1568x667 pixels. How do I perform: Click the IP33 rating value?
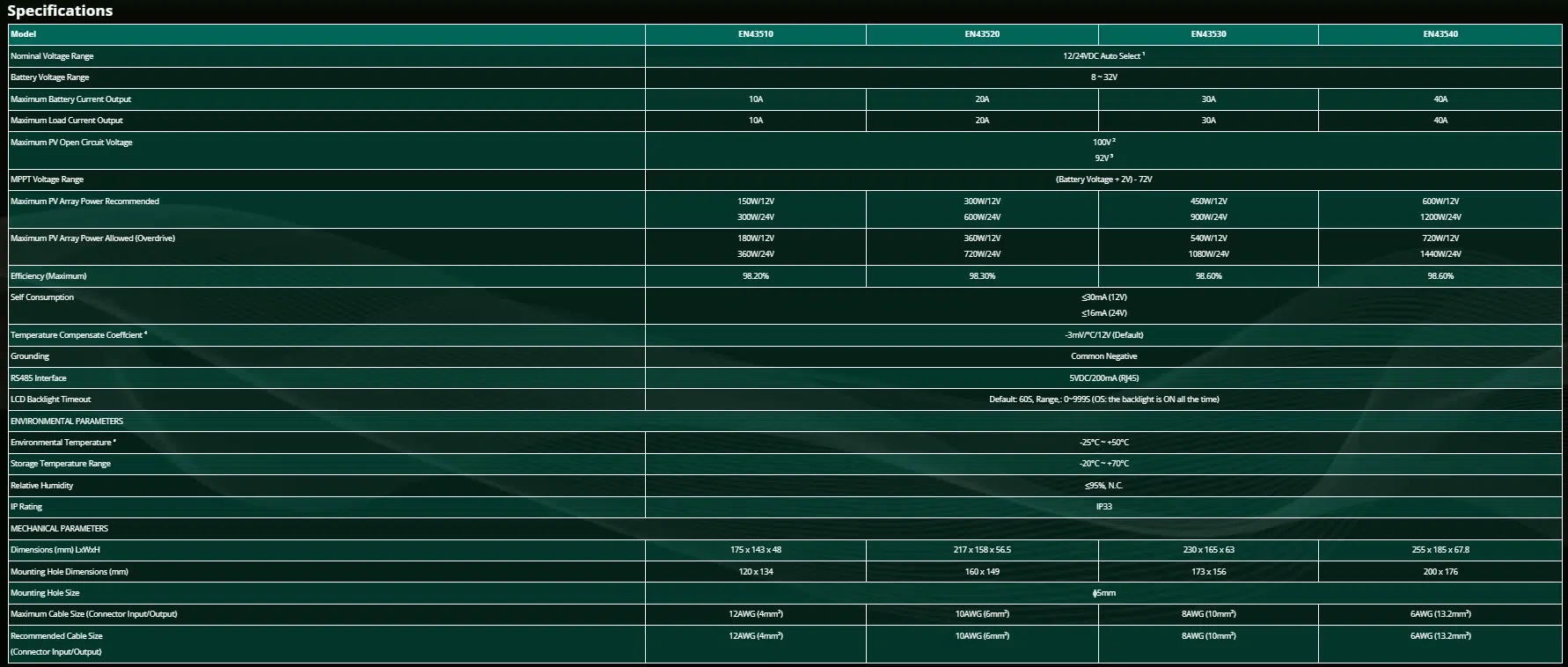(x=1103, y=507)
